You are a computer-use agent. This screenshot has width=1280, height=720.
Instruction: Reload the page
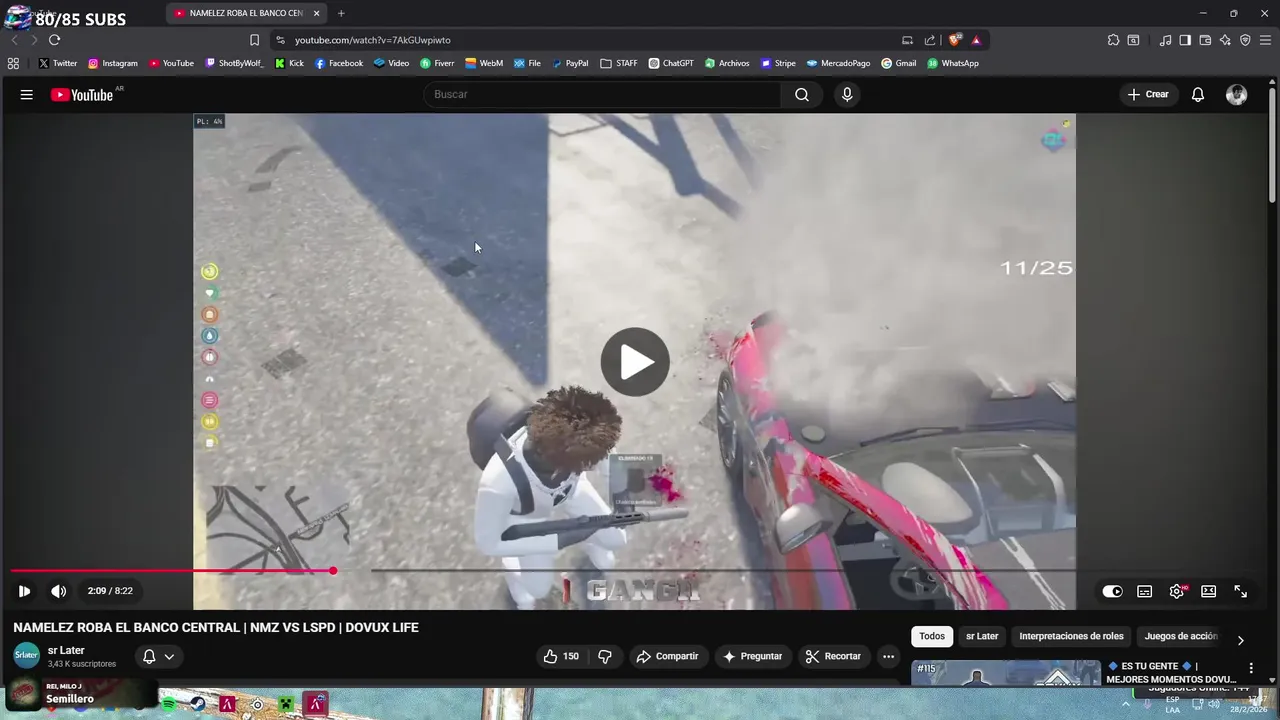pos(54,40)
